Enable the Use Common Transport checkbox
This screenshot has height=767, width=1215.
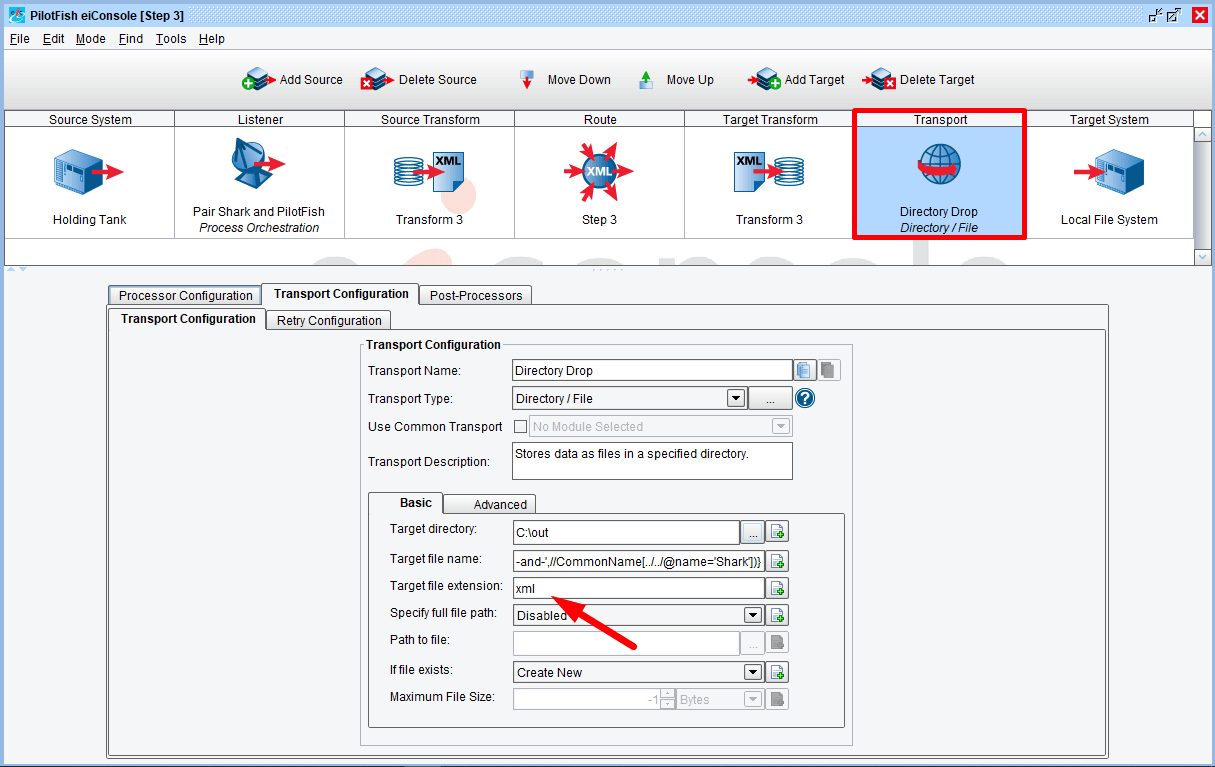520,426
